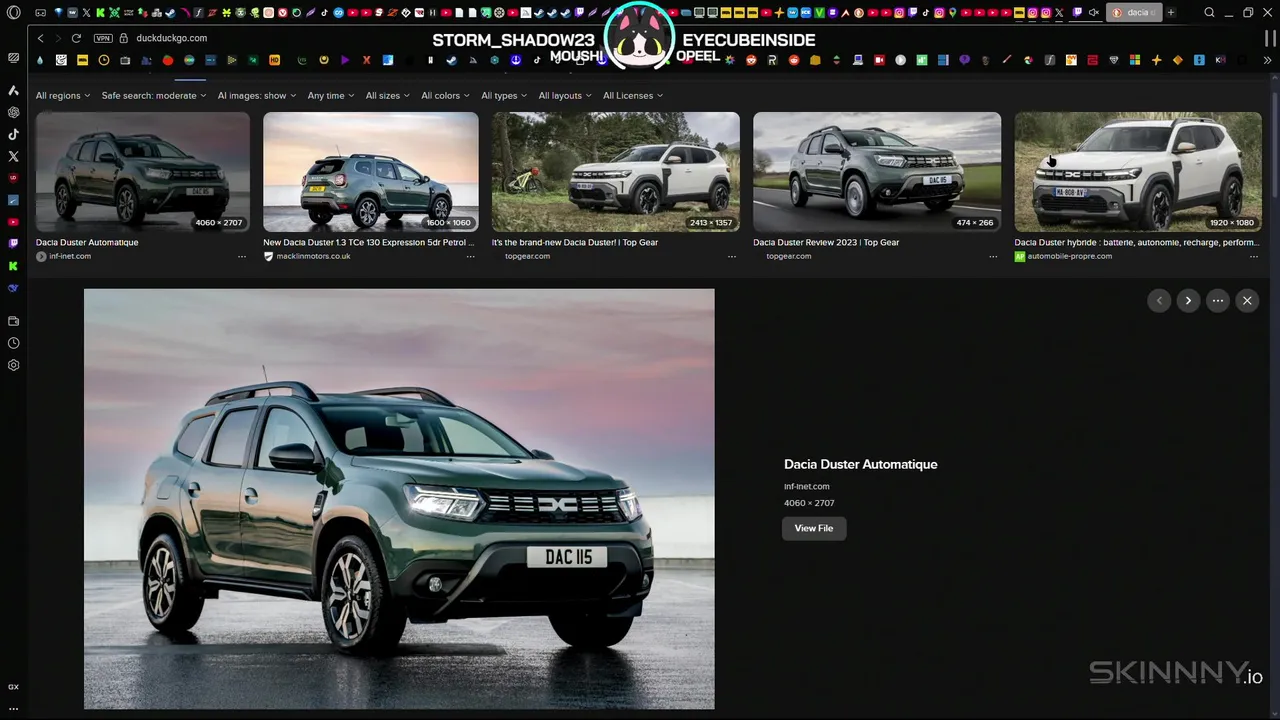Open macklinmotors.co.uk source link
This screenshot has width=1280, height=720.
pos(313,256)
